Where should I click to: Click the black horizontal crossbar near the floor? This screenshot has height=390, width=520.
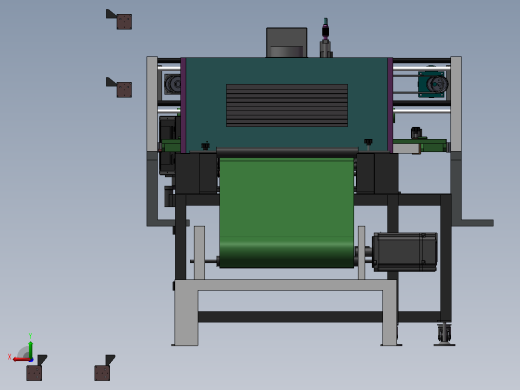(x=290, y=317)
